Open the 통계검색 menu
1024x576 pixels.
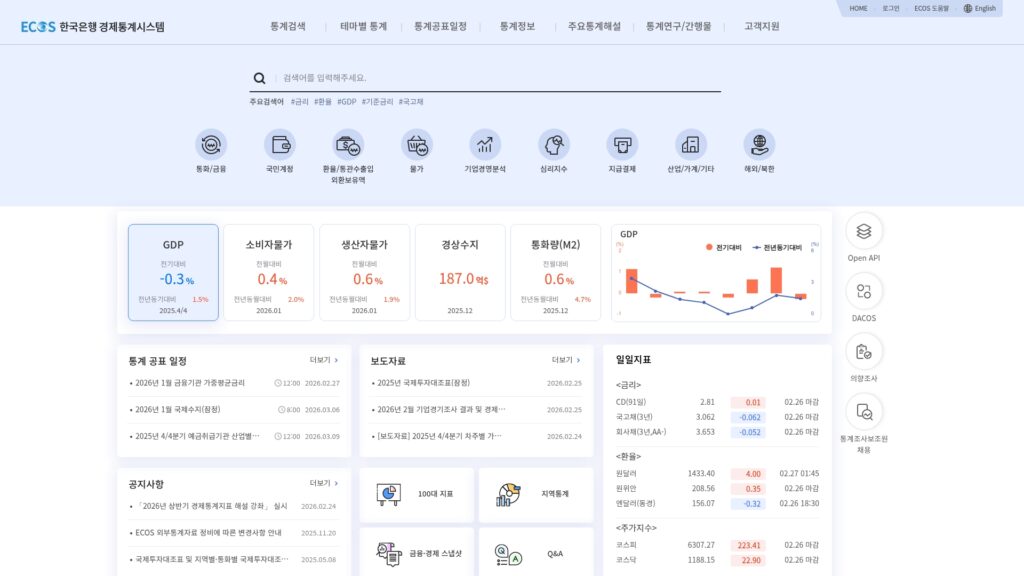pyautogui.click(x=288, y=28)
